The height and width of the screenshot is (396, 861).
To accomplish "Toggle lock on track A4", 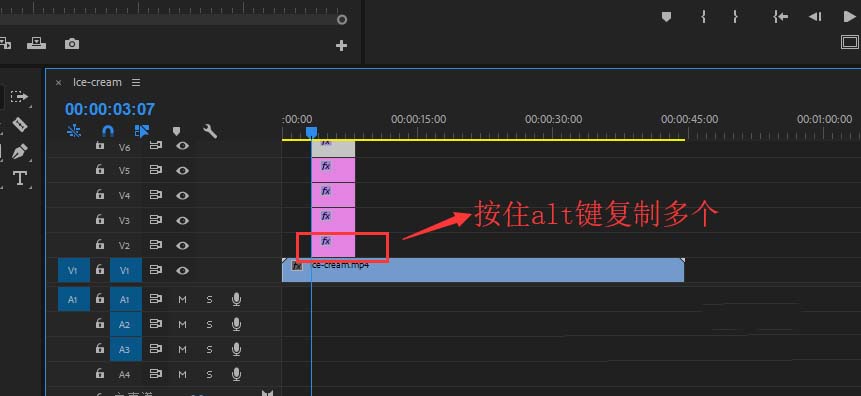I will (x=99, y=374).
